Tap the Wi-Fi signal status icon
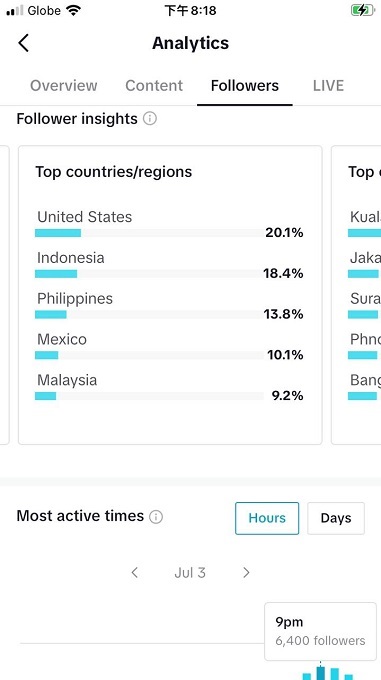The width and height of the screenshot is (381, 680). [74, 10]
